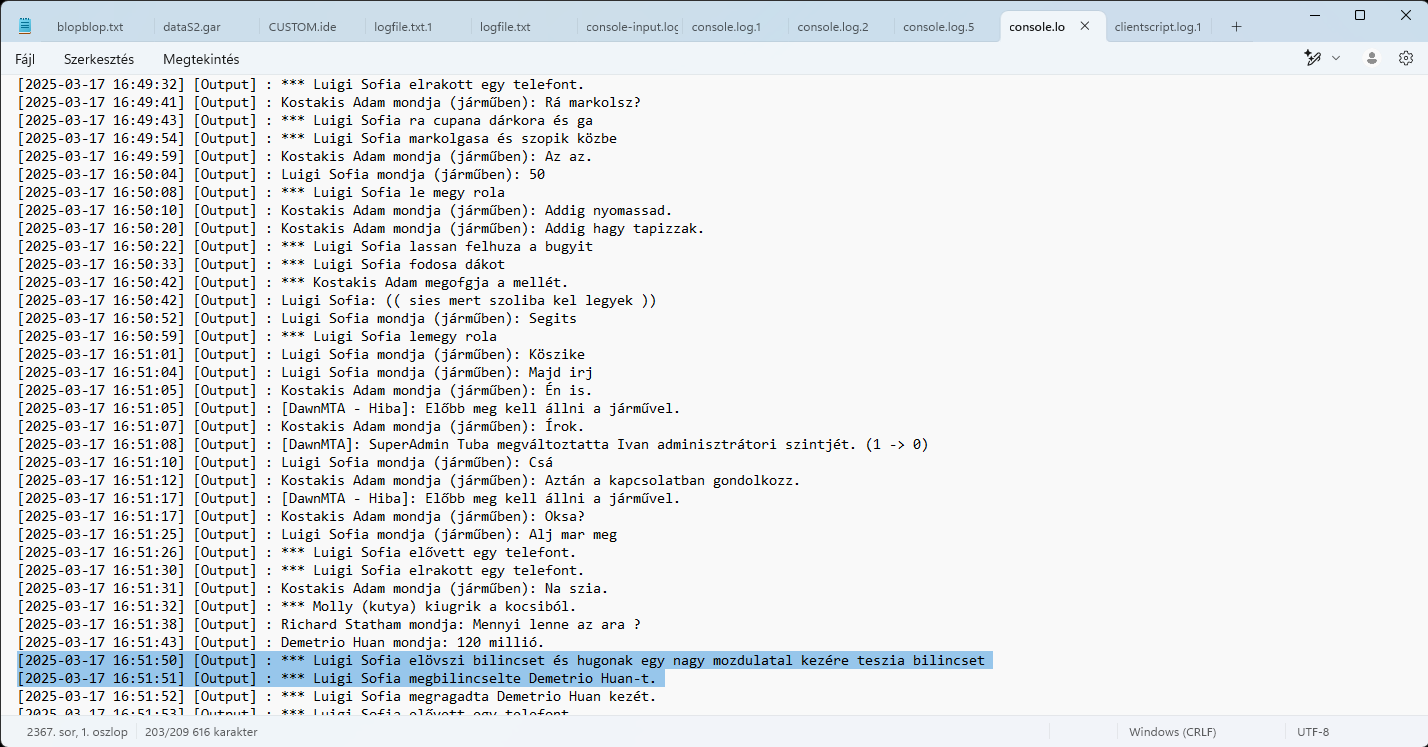Open the Megtekintés menu
Image resolution: width=1428 pixels, height=747 pixels.
click(x=201, y=59)
